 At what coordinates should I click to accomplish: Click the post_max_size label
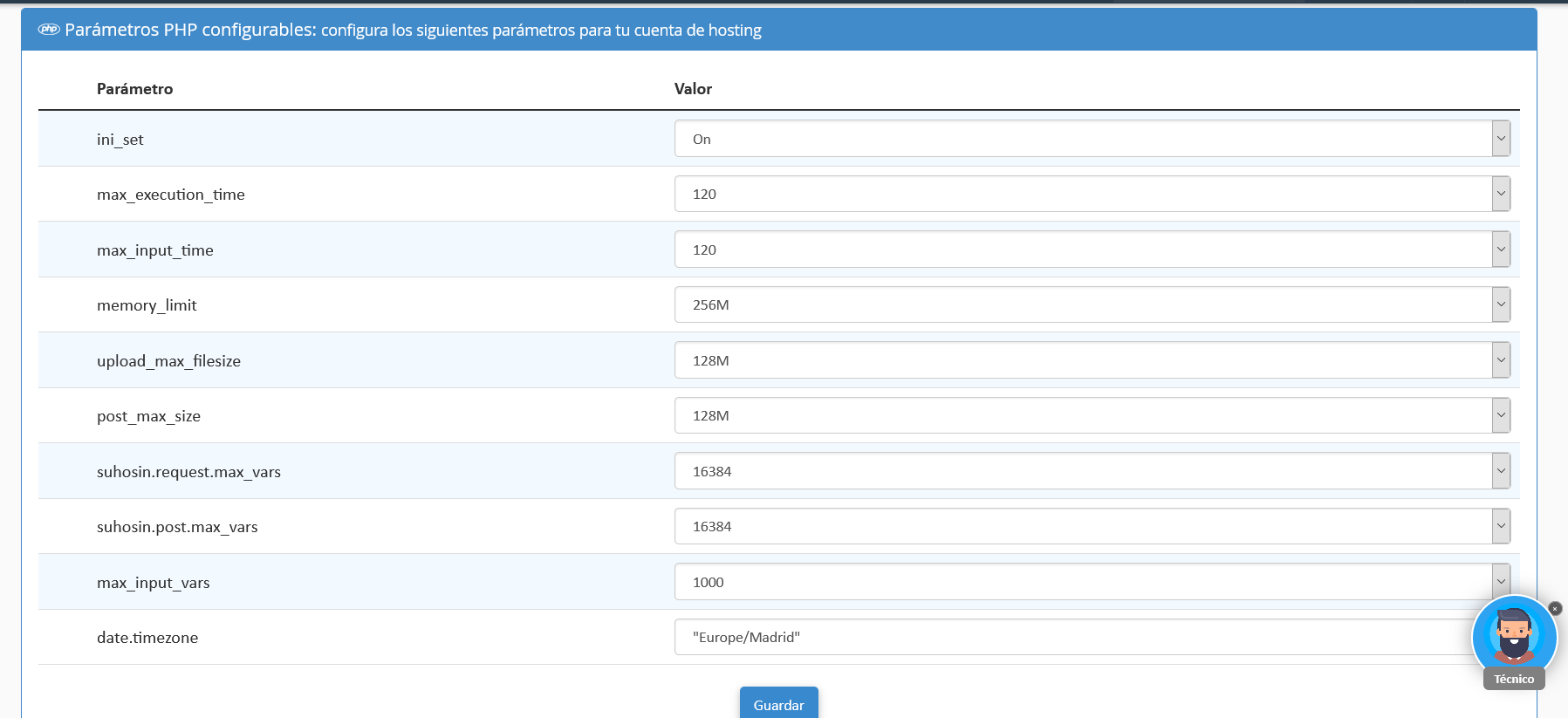coord(148,416)
